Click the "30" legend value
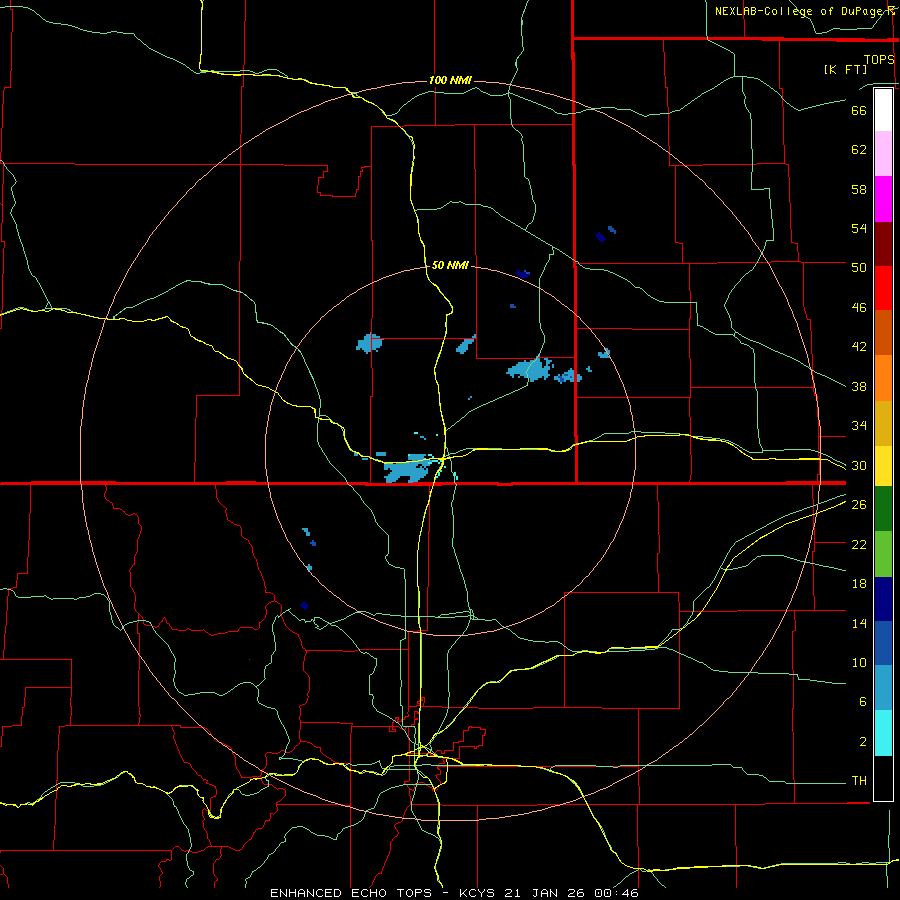The image size is (900, 900). (x=859, y=465)
